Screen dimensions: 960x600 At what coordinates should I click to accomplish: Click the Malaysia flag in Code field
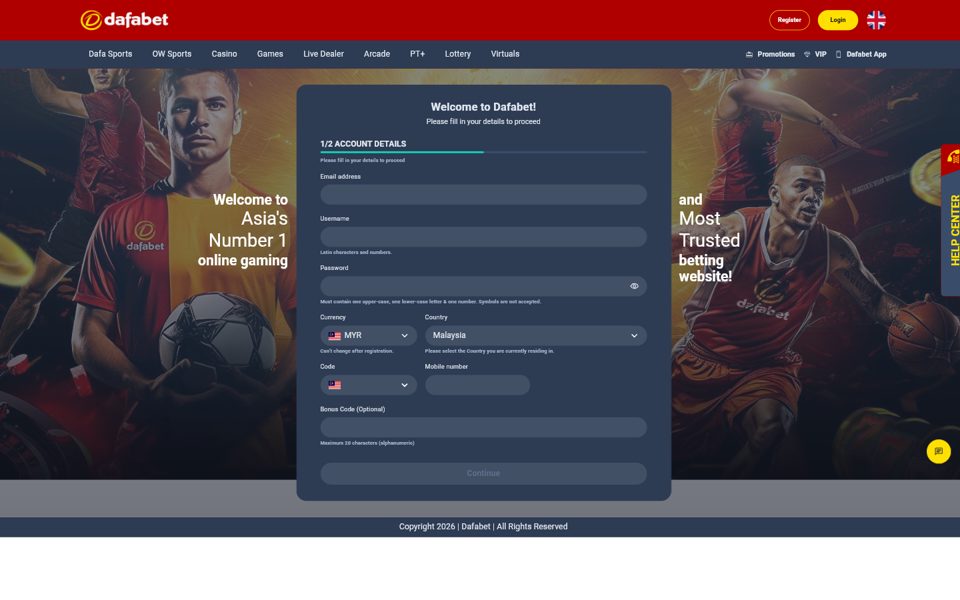coord(334,385)
